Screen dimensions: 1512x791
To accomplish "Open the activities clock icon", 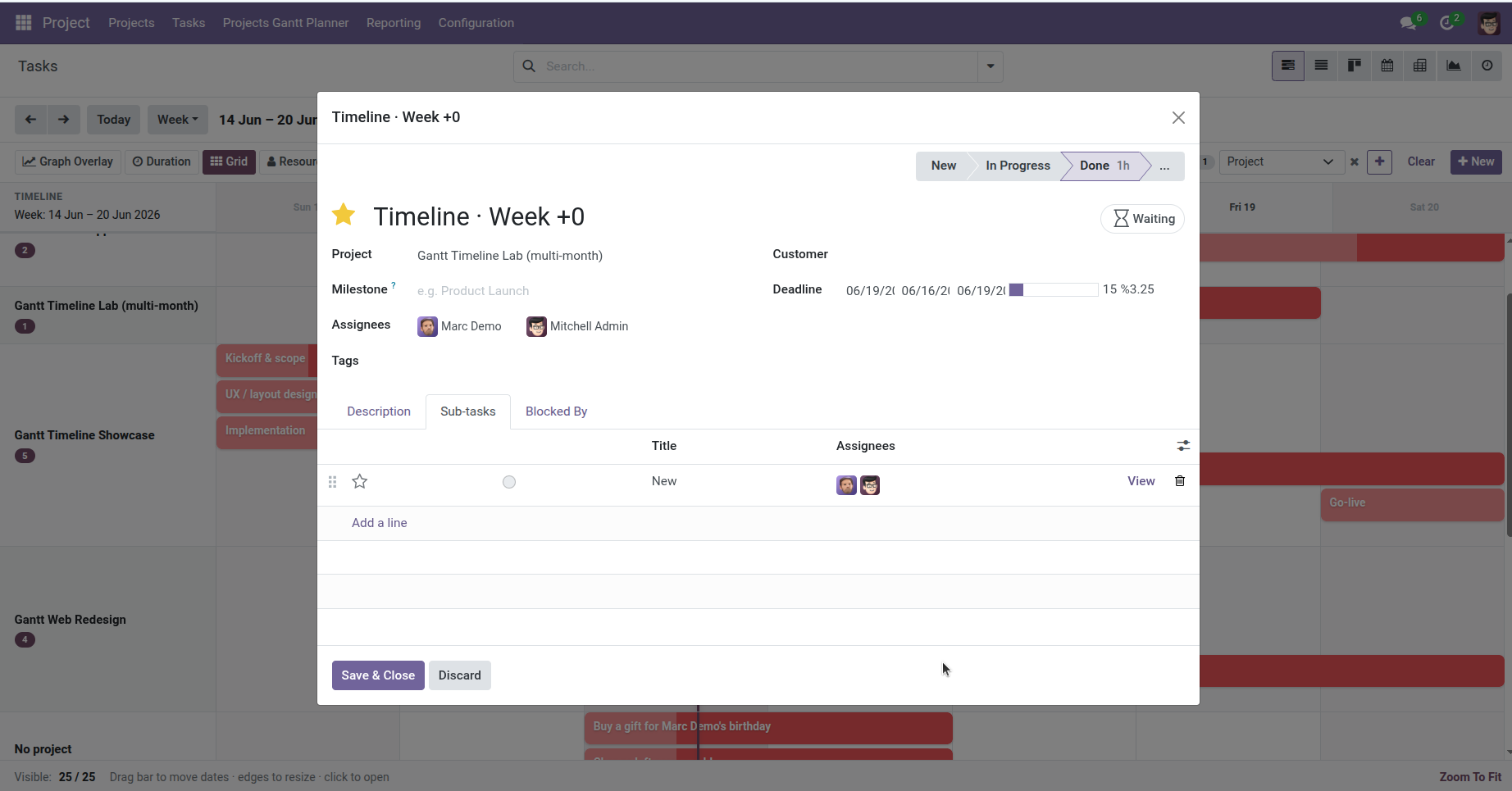I will click(x=1447, y=23).
